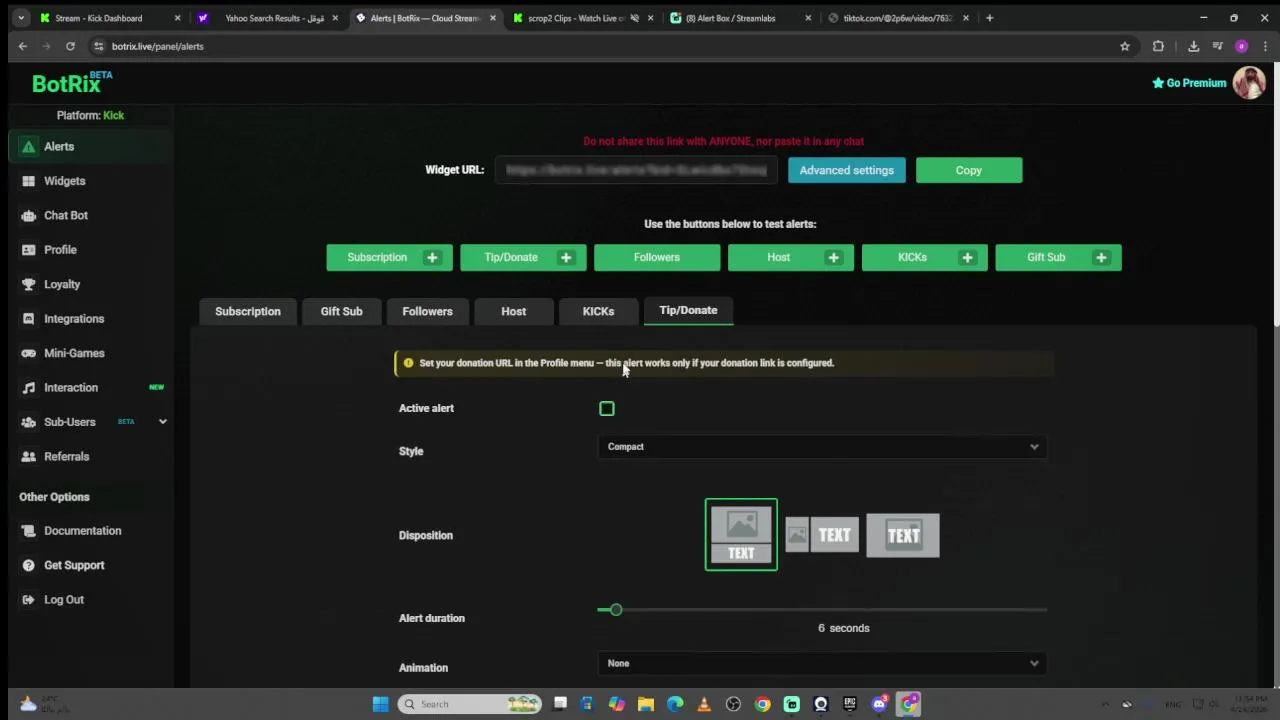Image resolution: width=1280 pixels, height=720 pixels.
Task: Switch to the Followers settings tab
Action: click(x=427, y=311)
